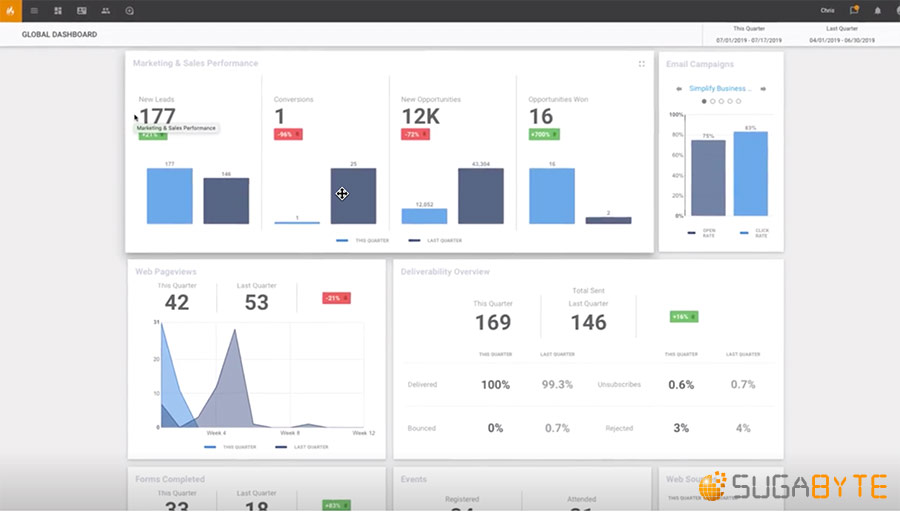Image resolution: width=900 pixels, height=512 pixels.
Task: Toggle Last Quarter legend in Marketing chart
Action: tap(435, 241)
